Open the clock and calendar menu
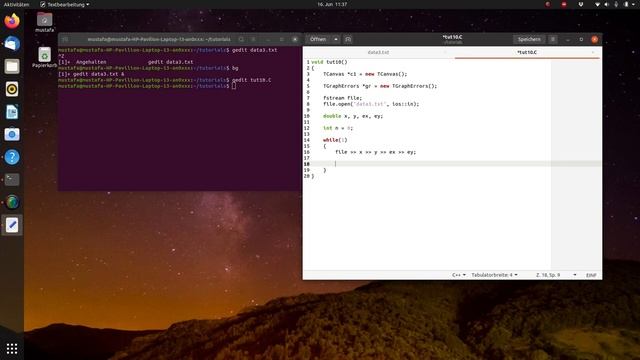Image resolution: width=640 pixels, height=360 pixels. pos(332,4)
